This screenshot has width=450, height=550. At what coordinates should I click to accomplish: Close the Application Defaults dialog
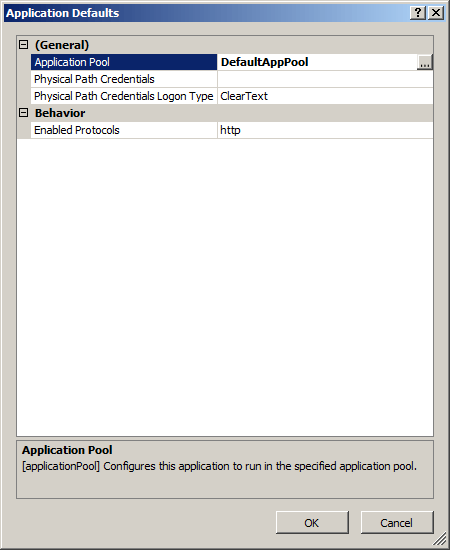[436, 13]
